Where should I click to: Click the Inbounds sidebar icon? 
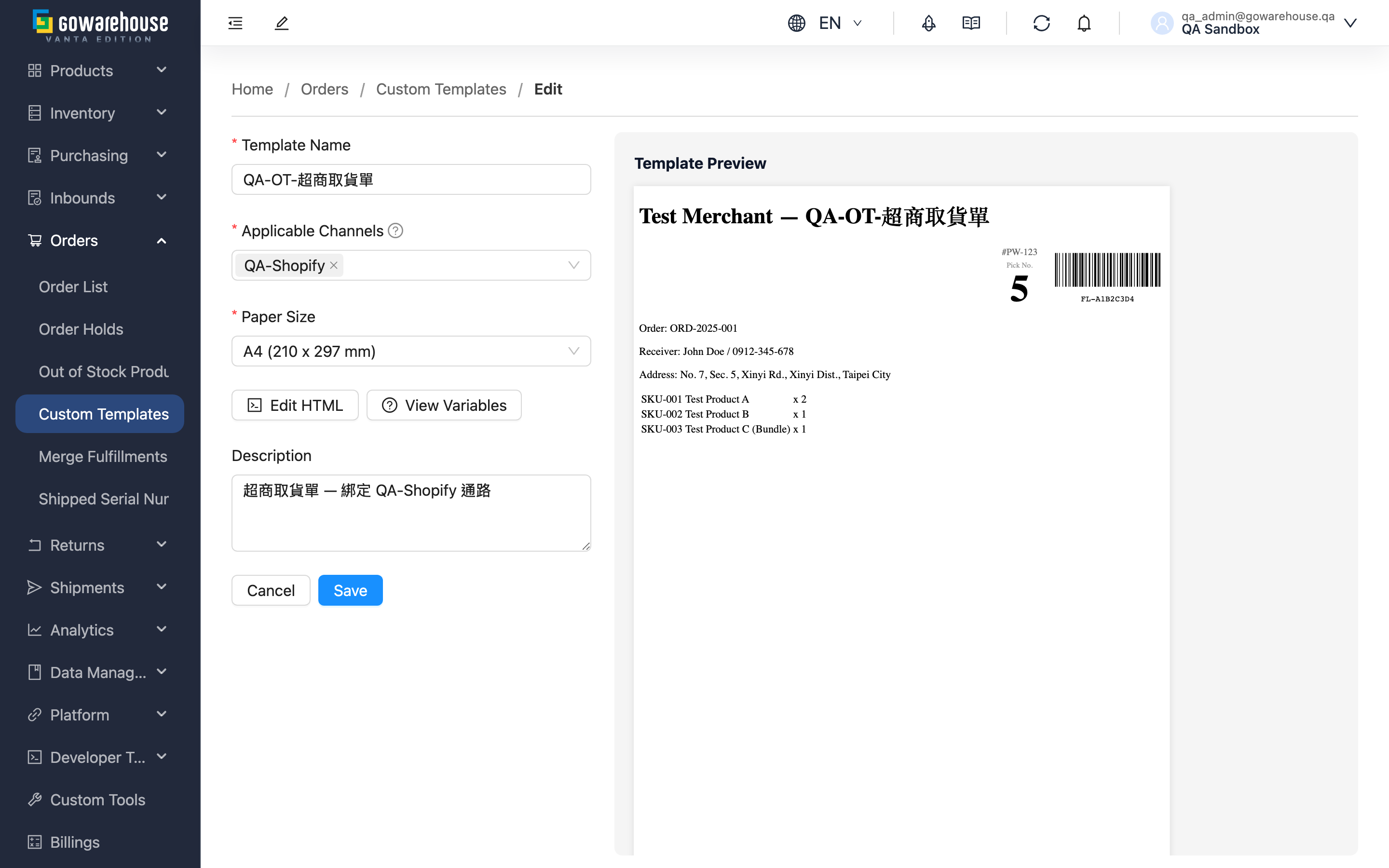(x=34, y=198)
